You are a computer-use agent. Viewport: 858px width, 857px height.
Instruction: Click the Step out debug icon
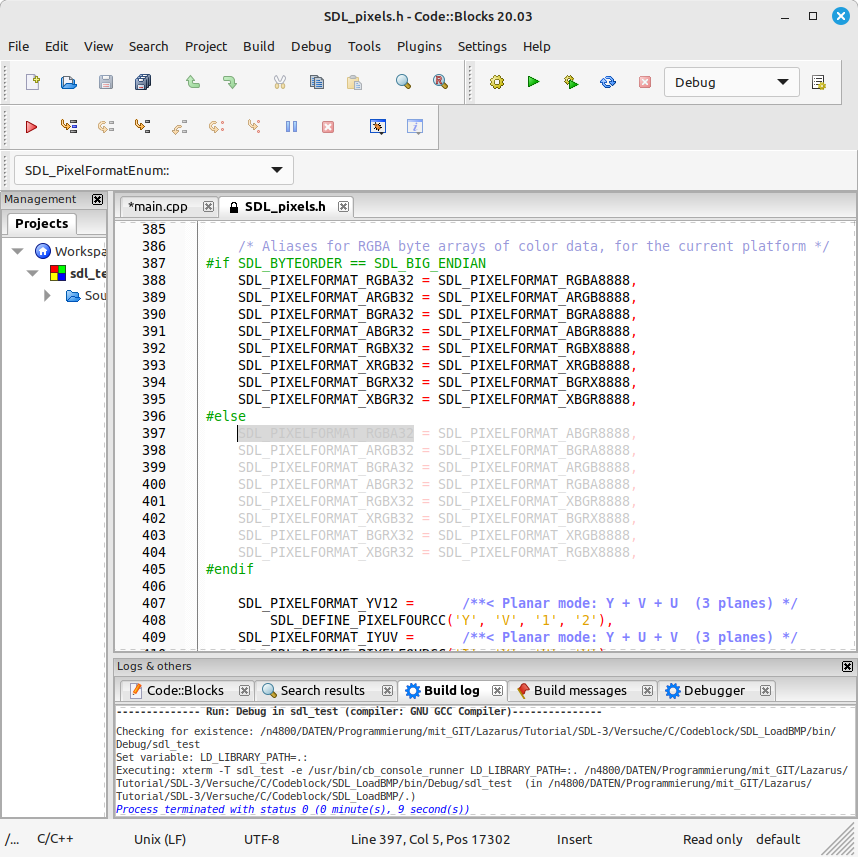[179, 127]
